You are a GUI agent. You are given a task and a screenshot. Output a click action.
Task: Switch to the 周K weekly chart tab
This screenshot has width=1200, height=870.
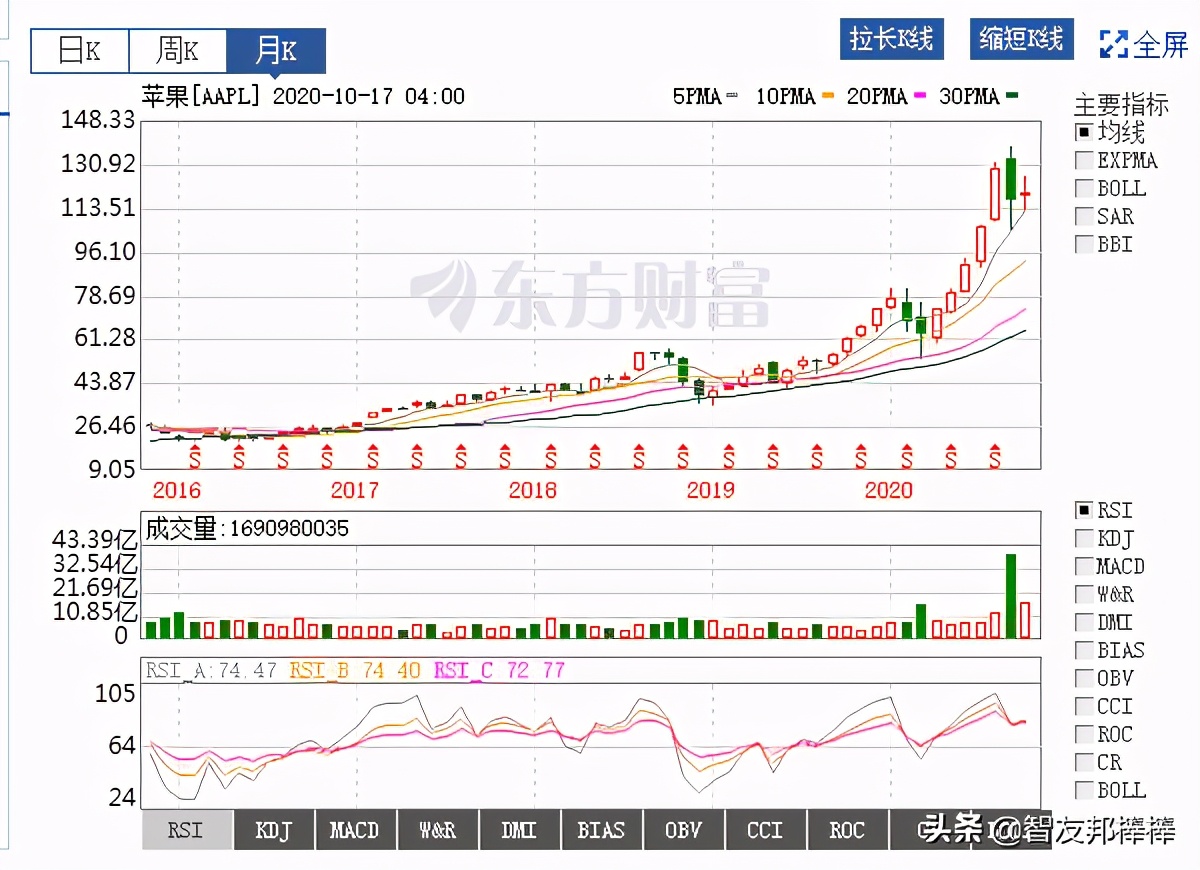(177, 50)
